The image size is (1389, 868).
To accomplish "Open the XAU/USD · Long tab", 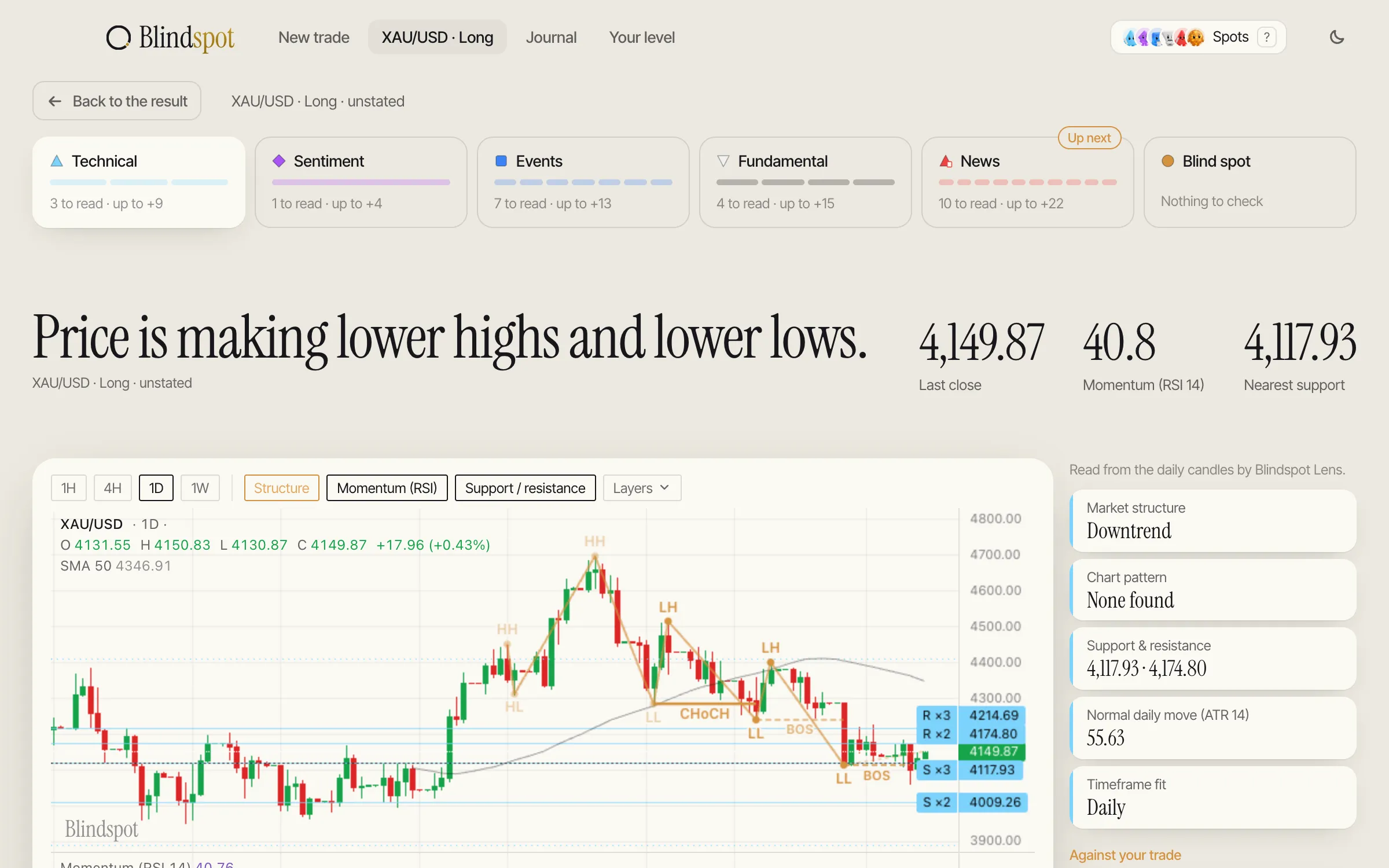I will tap(438, 38).
